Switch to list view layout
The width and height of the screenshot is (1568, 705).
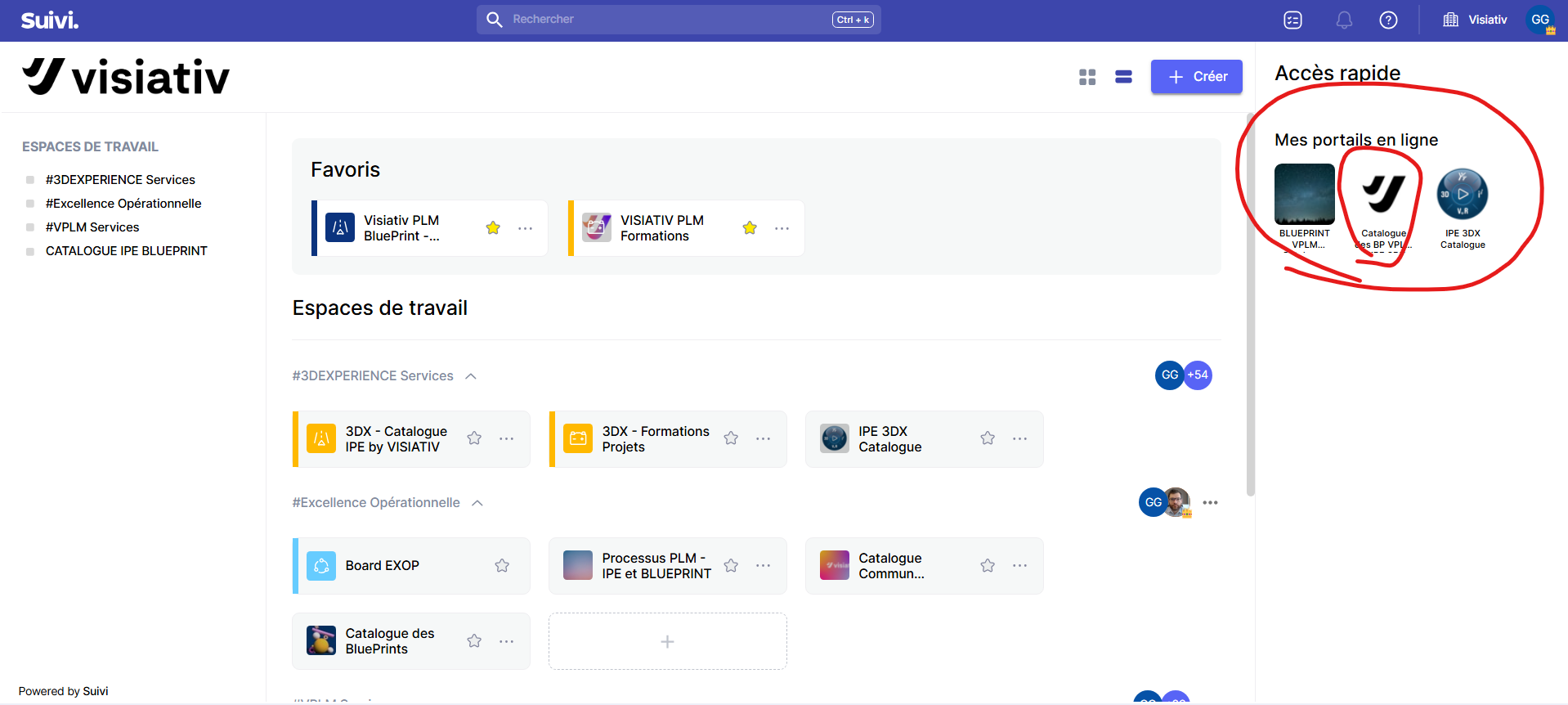(x=1123, y=77)
